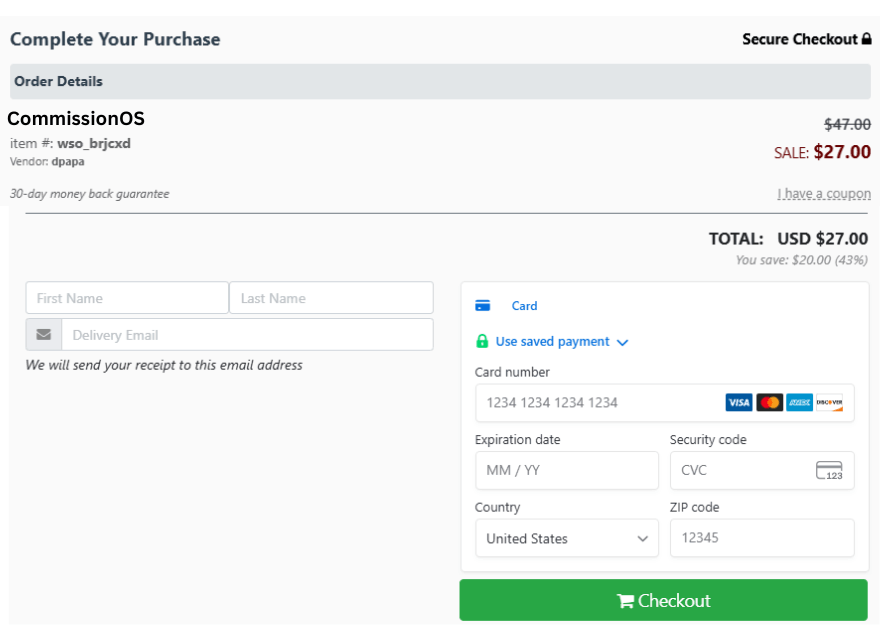
Task: Click the ZIP code input box
Action: (x=762, y=537)
